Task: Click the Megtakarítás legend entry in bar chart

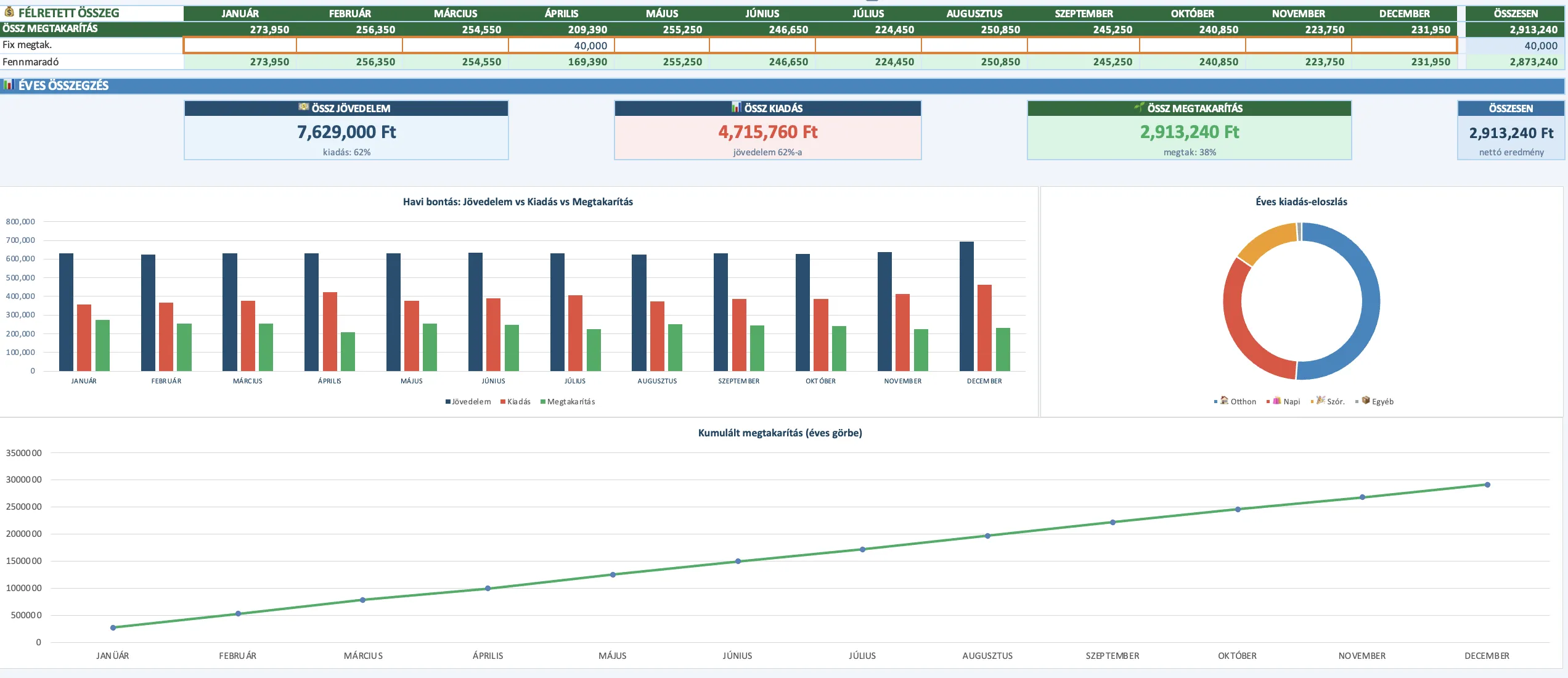Action: [570, 402]
